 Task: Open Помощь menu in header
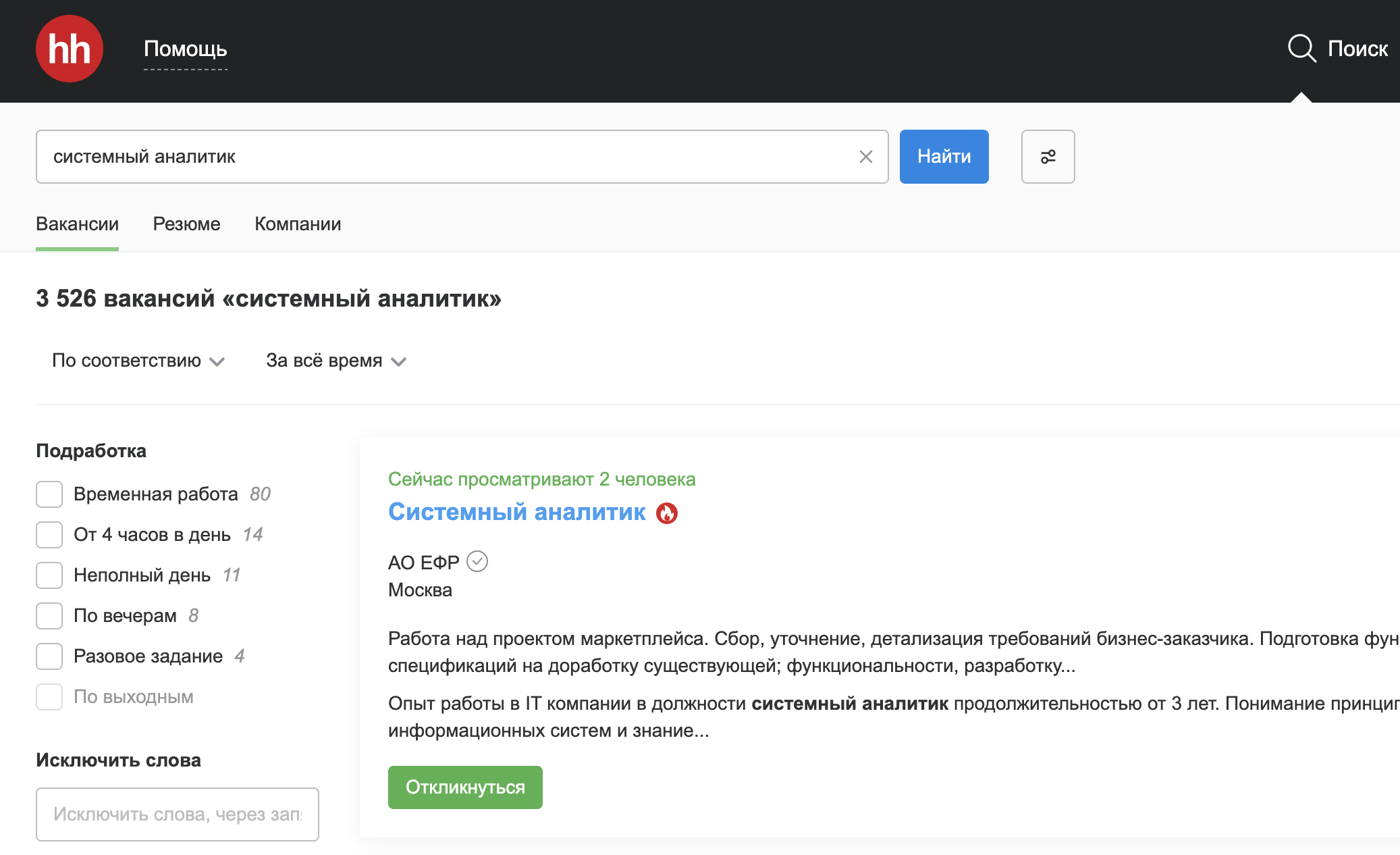click(185, 49)
